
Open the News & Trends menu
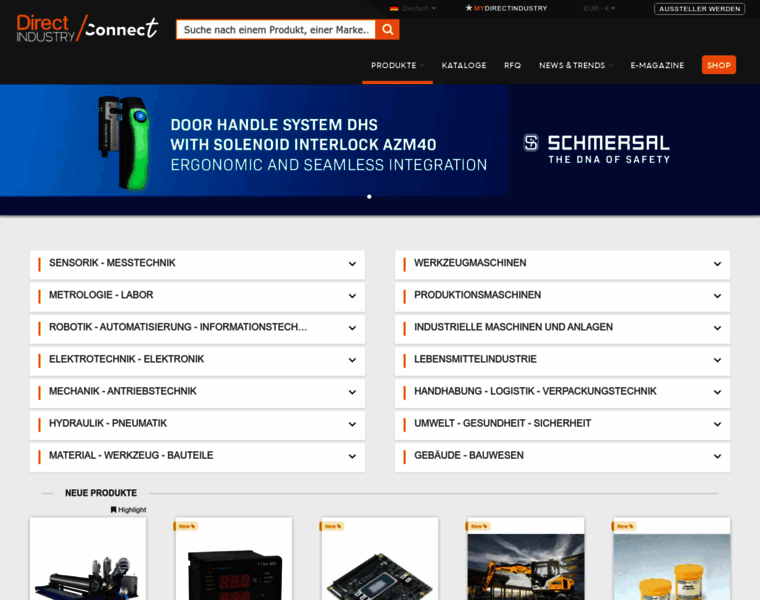click(x=576, y=65)
